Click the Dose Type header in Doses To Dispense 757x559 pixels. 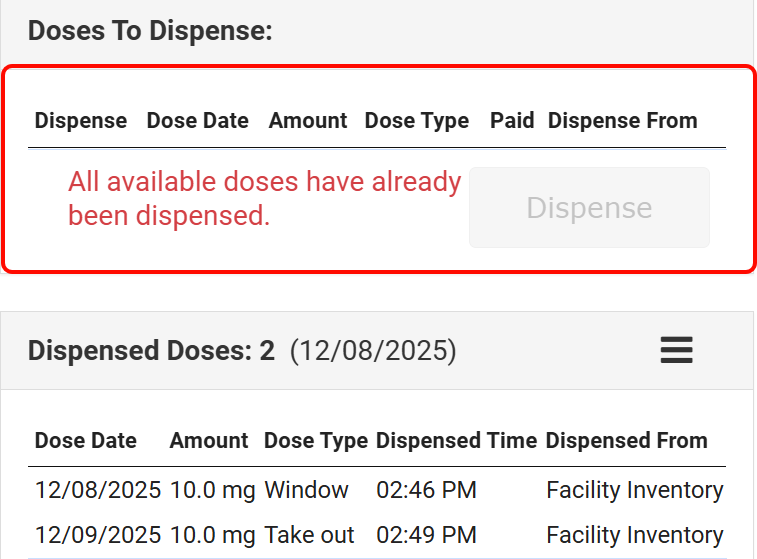click(x=416, y=121)
